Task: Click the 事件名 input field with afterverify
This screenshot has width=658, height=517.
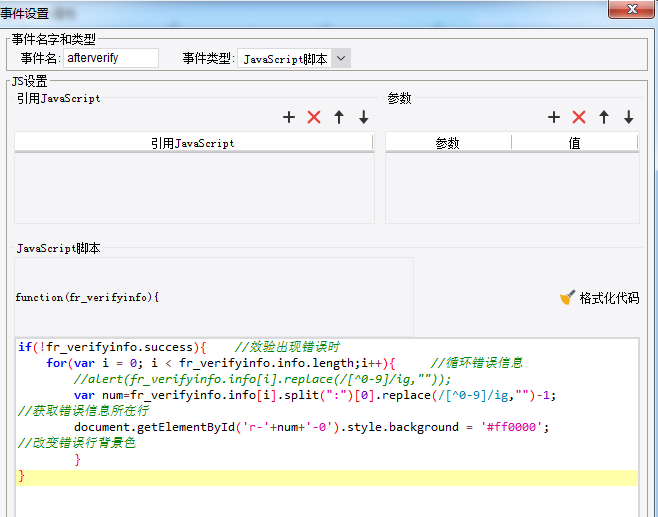Action: coord(111,58)
